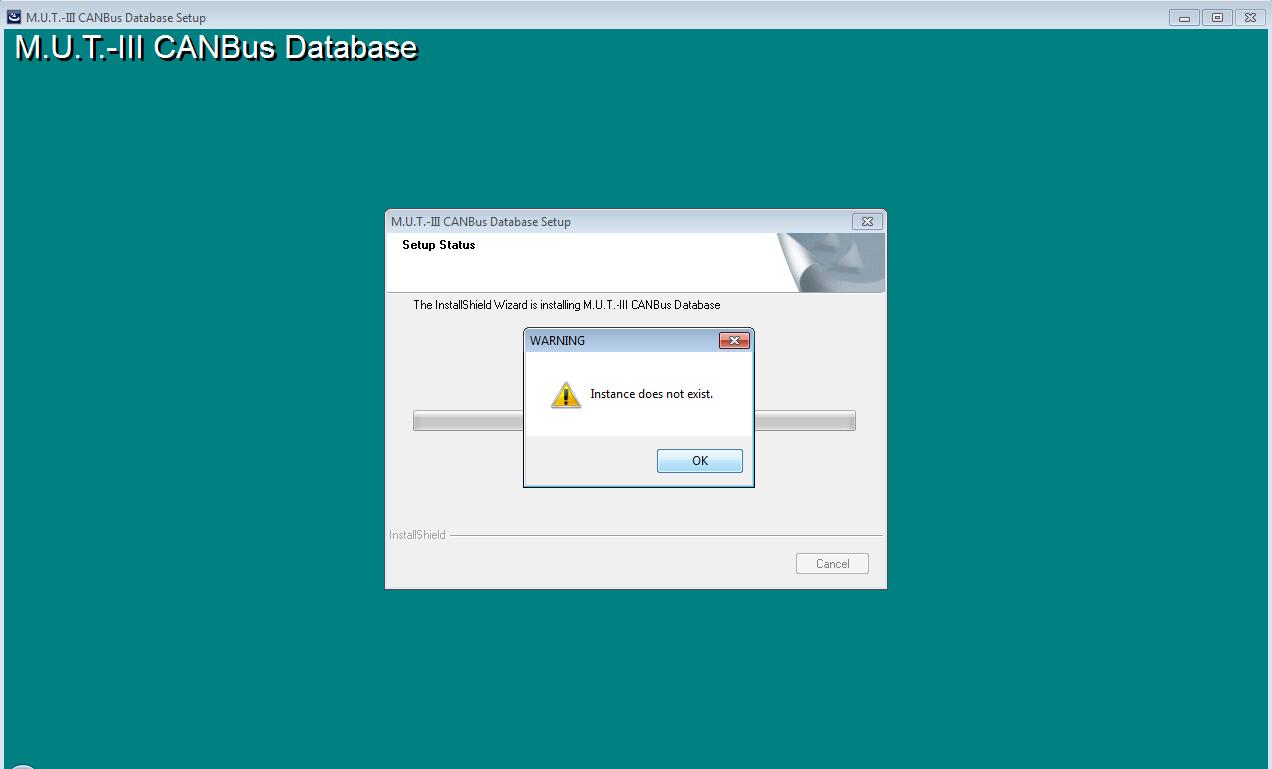Click the WARNING title bar text
The height and width of the screenshot is (769, 1272).
click(x=557, y=341)
